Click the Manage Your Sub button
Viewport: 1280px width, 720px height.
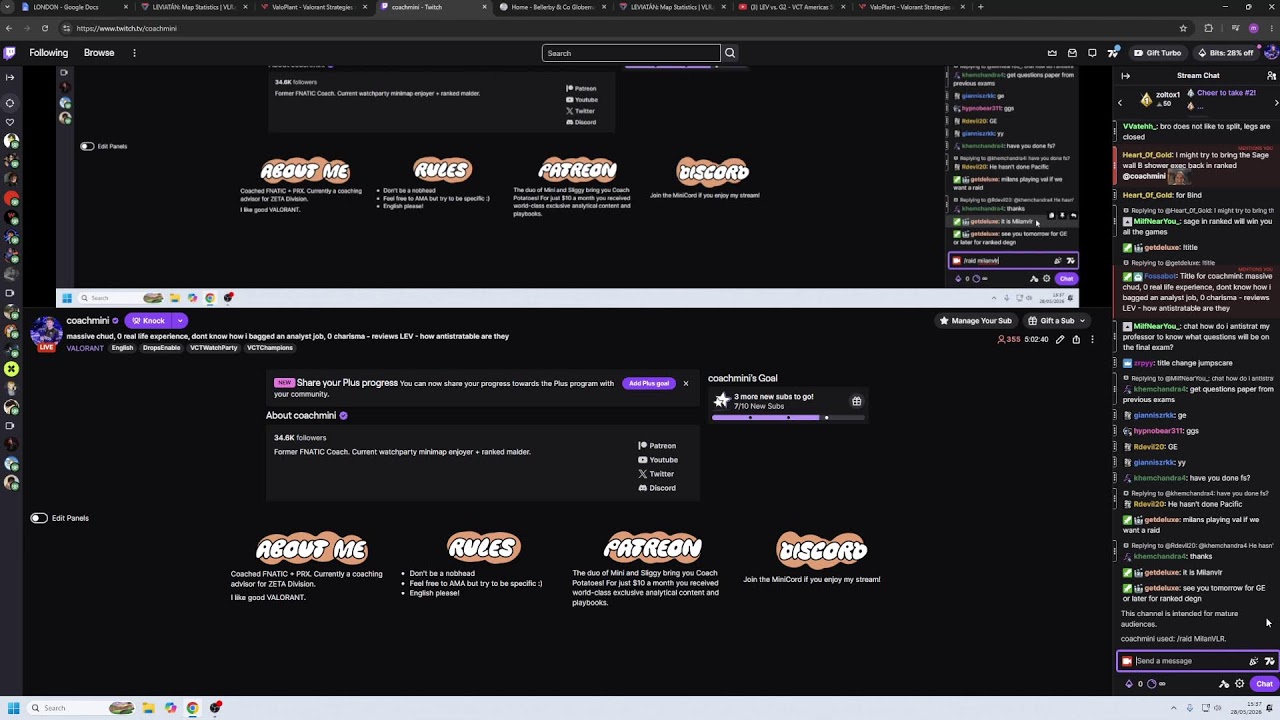tap(975, 321)
